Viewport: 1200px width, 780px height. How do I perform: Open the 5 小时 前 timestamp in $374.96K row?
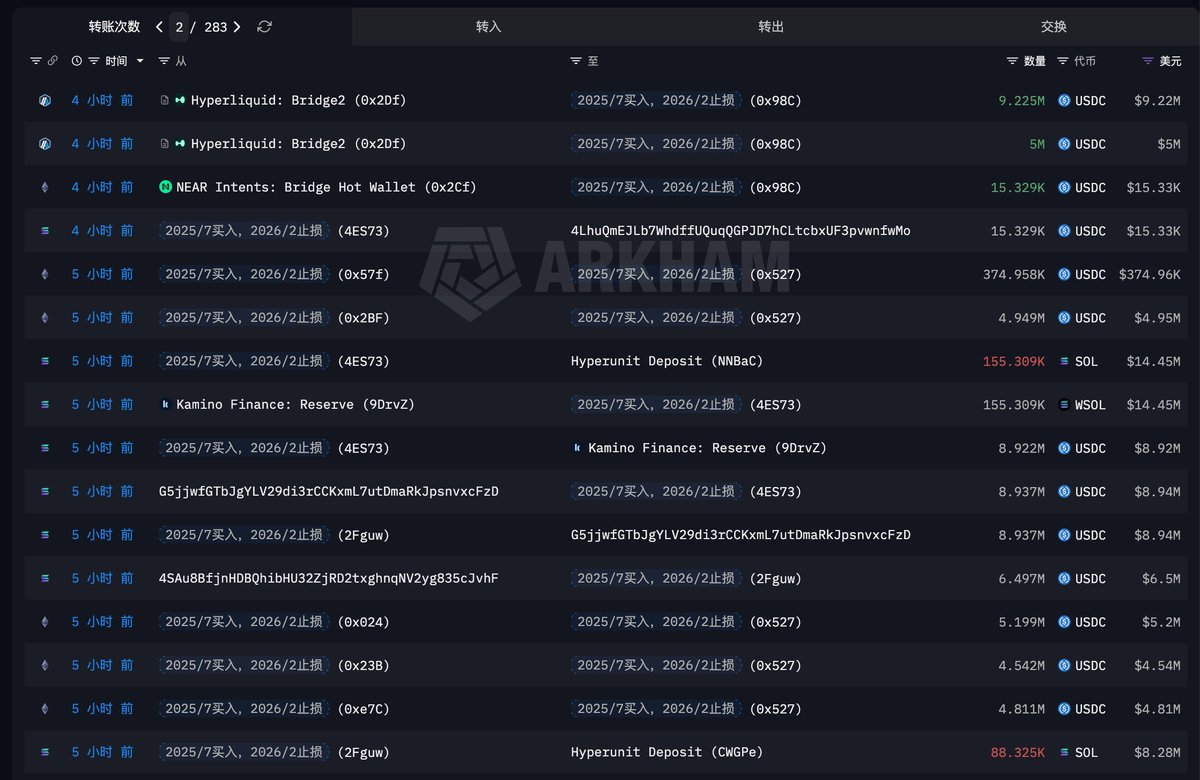point(102,274)
